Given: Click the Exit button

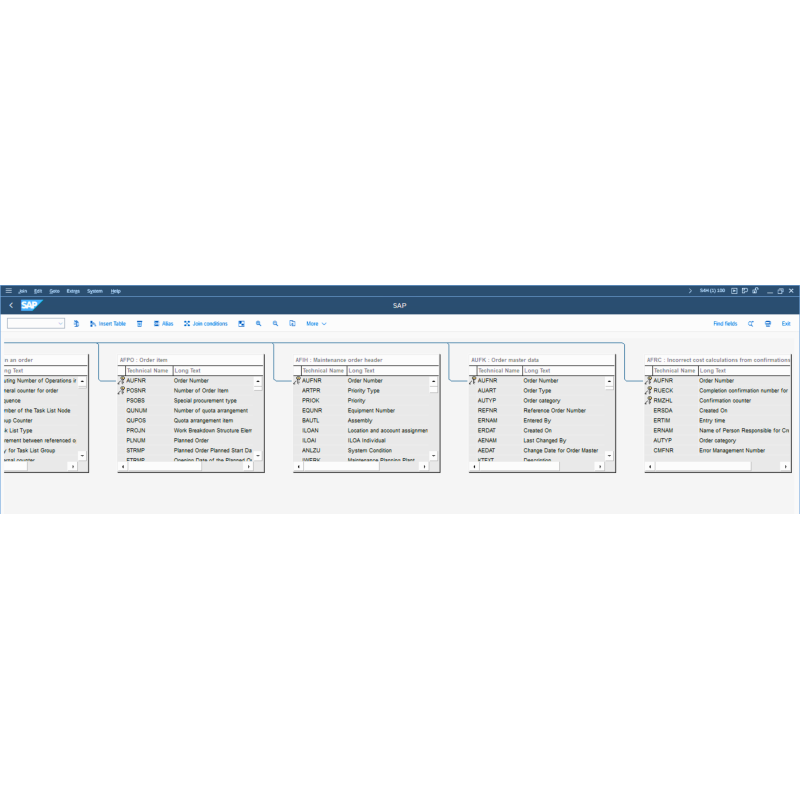Looking at the screenshot, I should tap(786, 323).
